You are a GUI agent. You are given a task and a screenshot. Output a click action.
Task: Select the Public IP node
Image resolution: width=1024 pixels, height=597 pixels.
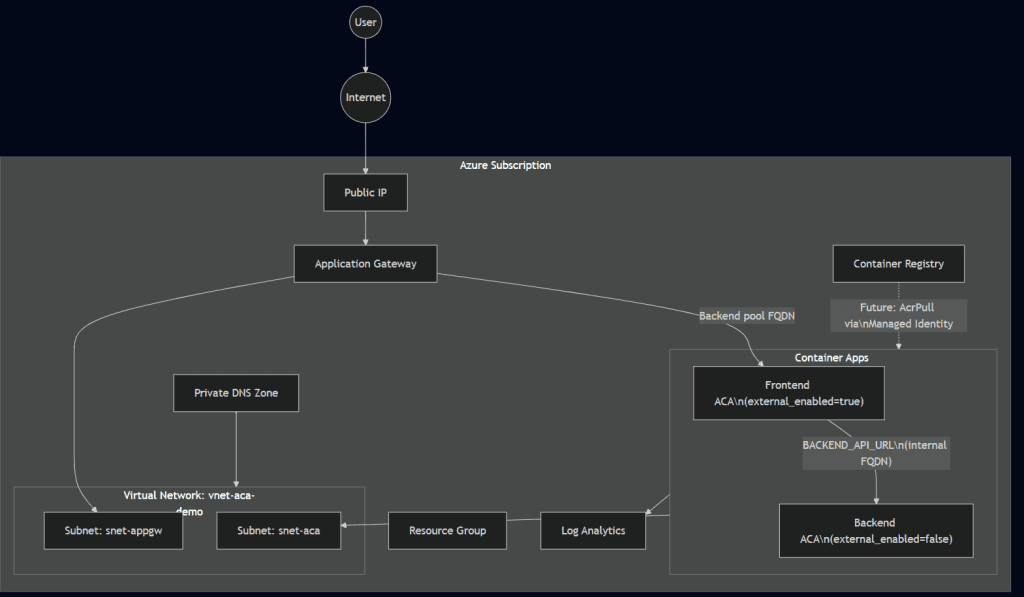point(366,193)
